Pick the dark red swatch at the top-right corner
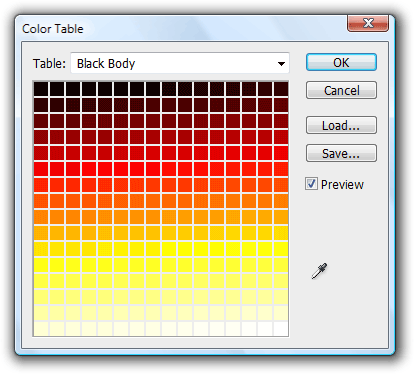This screenshot has height=374, width=414. coord(281,89)
